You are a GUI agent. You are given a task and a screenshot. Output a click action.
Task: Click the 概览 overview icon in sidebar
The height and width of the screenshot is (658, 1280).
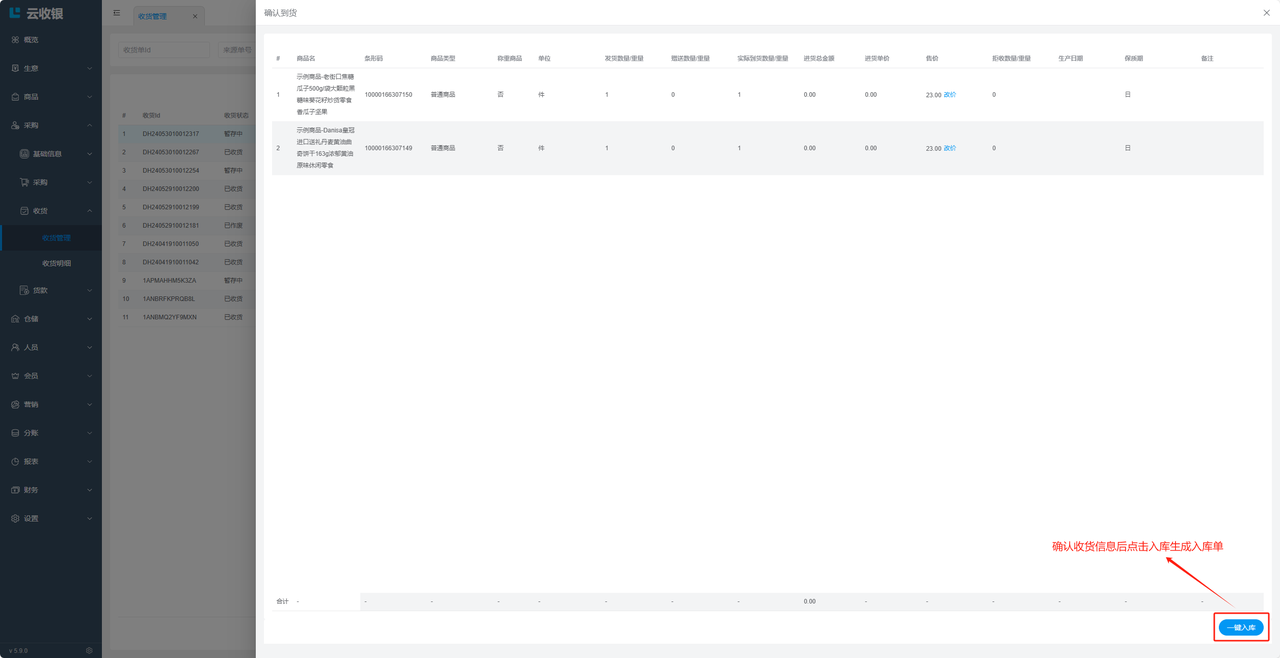(15, 40)
